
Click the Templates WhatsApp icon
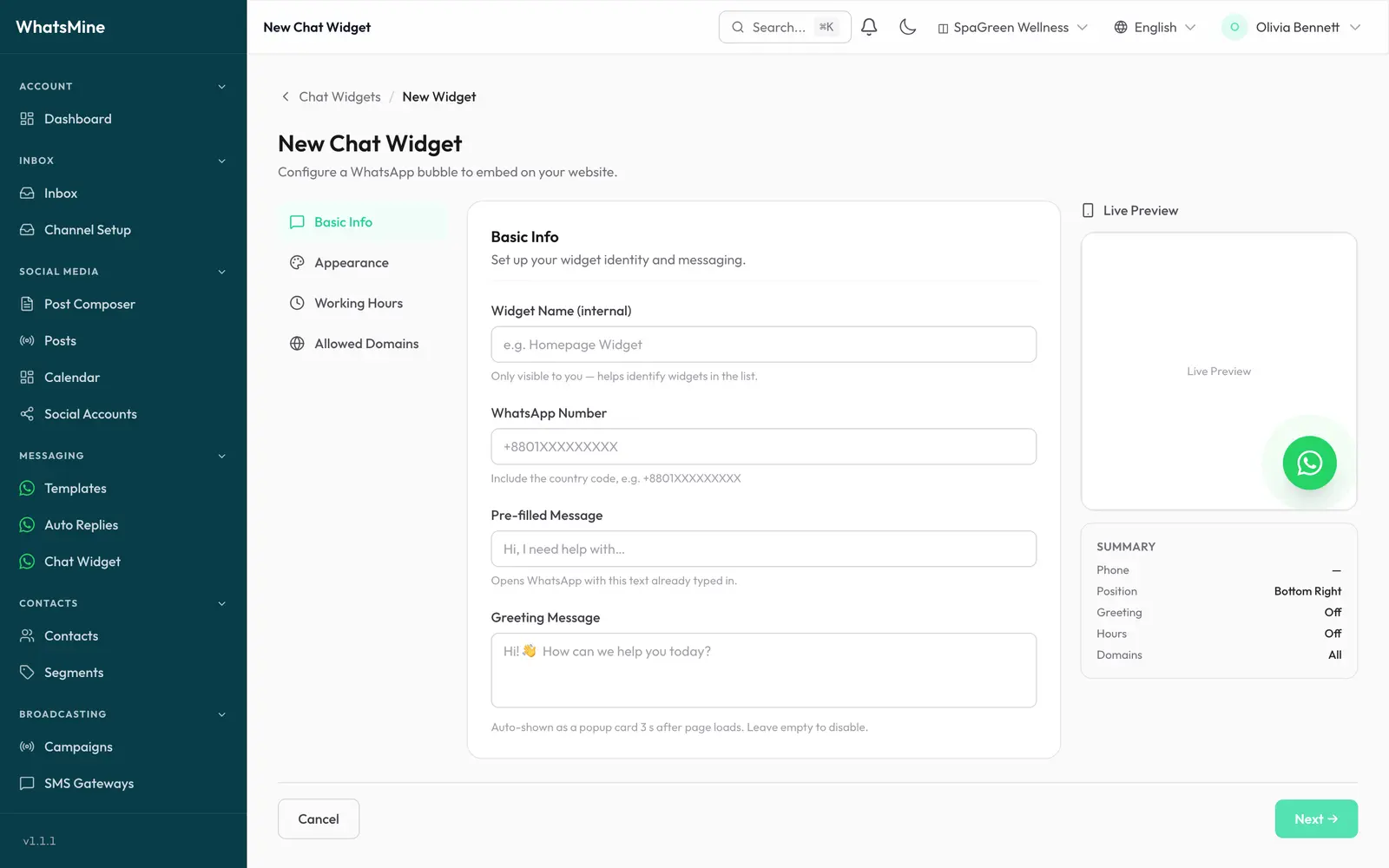coord(27,489)
